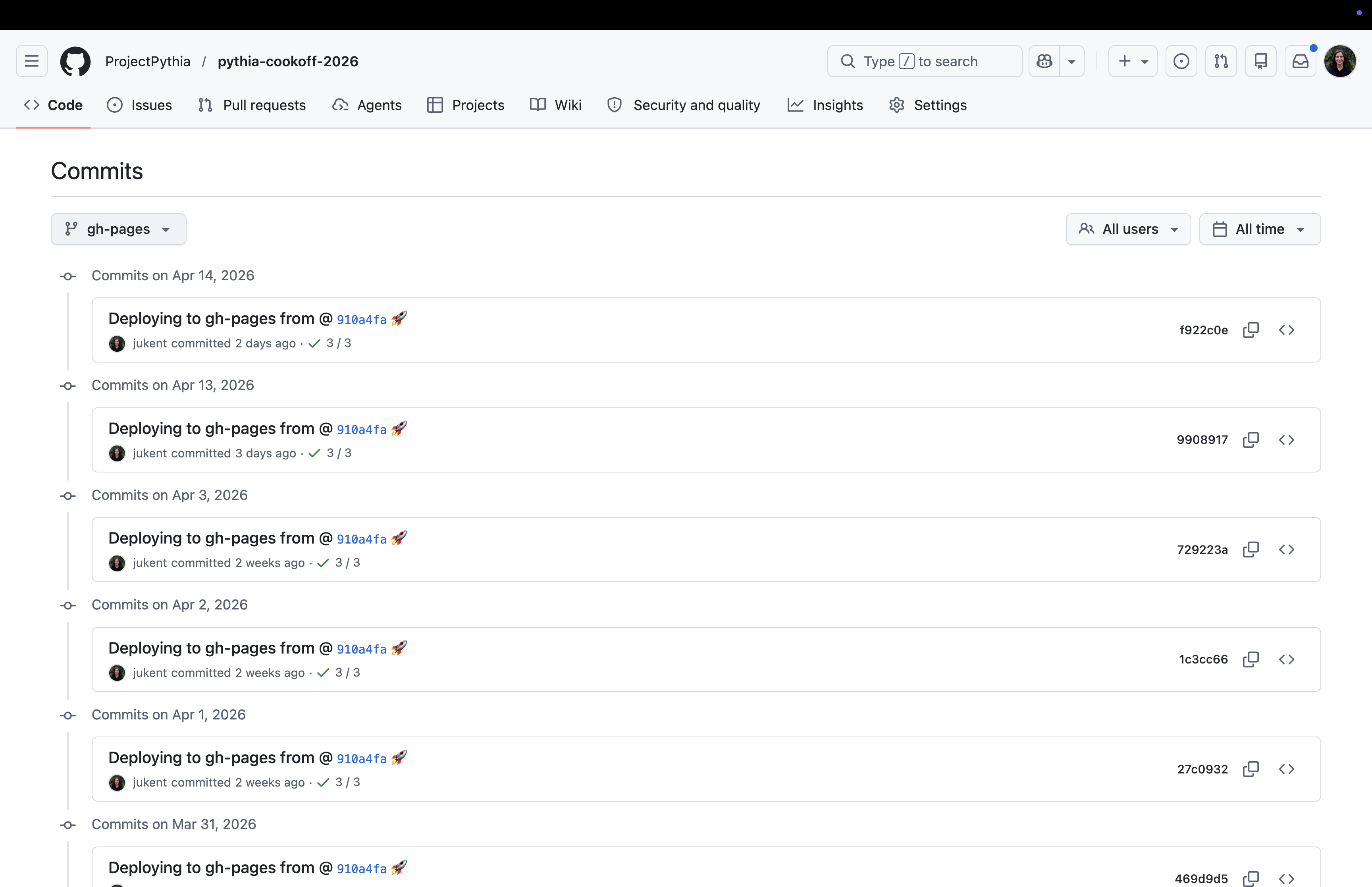The width and height of the screenshot is (1372, 887).
Task: Show checks status for Apr 2 commit
Action: pyautogui.click(x=339, y=673)
